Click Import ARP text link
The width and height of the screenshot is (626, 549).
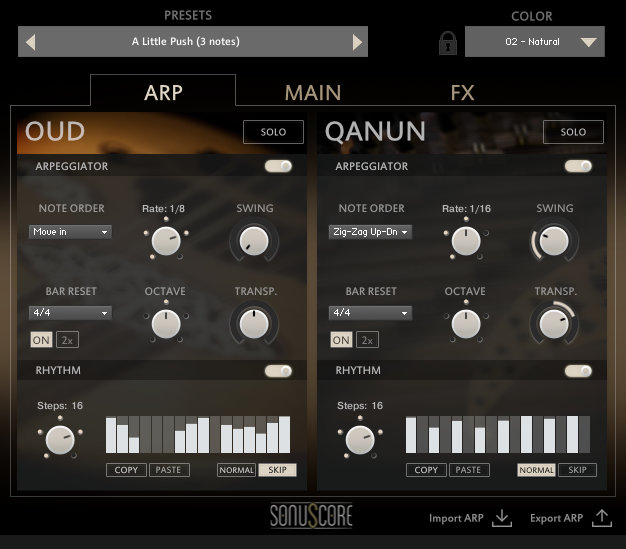click(456, 518)
